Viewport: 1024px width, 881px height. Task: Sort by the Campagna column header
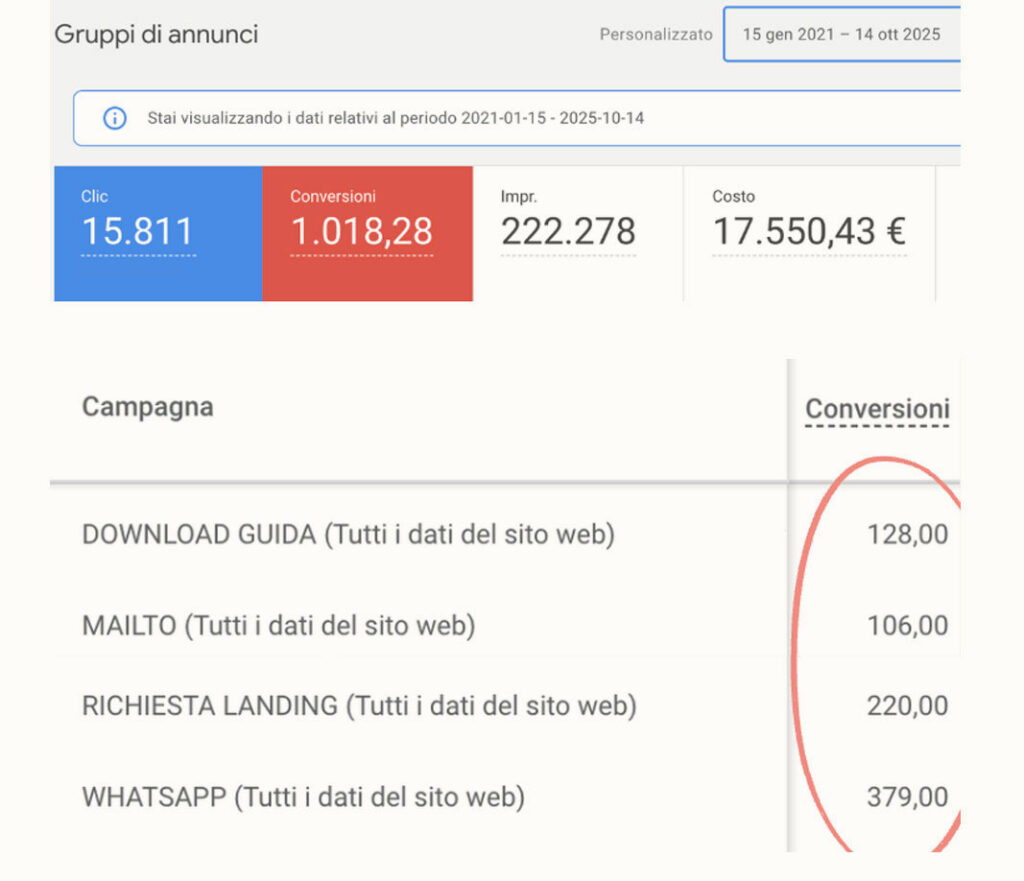(147, 407)
